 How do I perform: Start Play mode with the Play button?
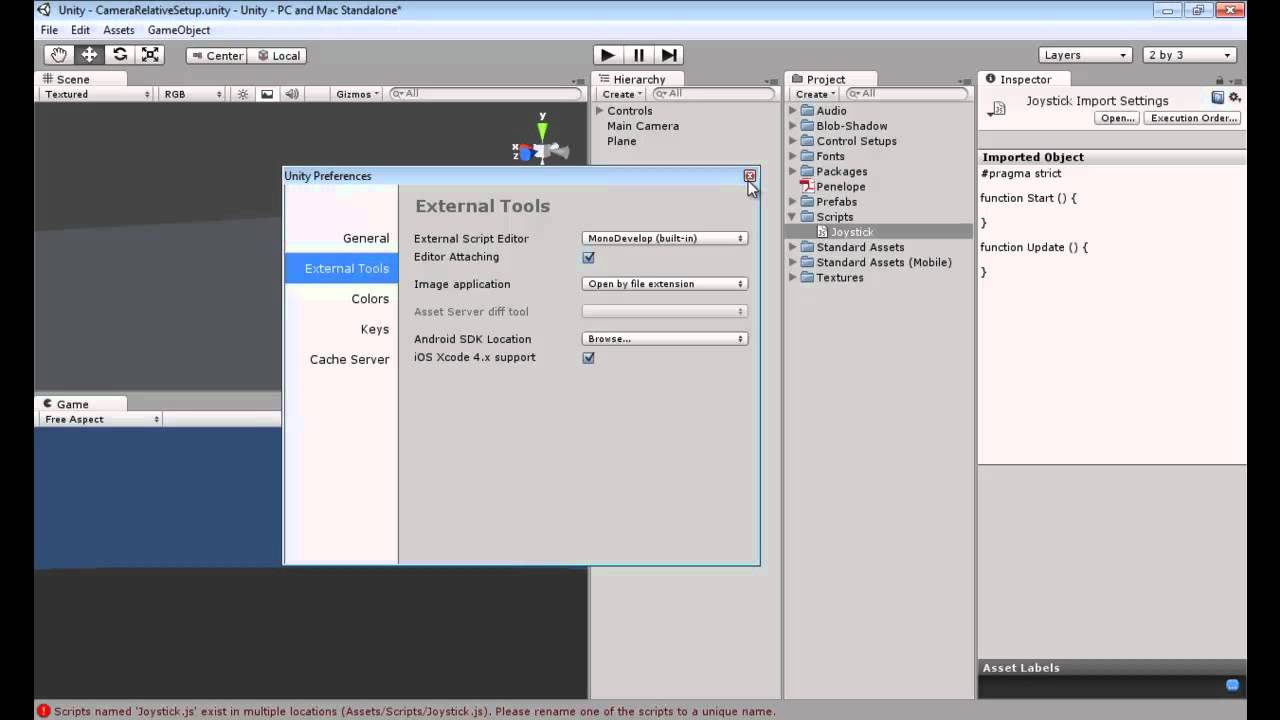click(x=607, y=55)
